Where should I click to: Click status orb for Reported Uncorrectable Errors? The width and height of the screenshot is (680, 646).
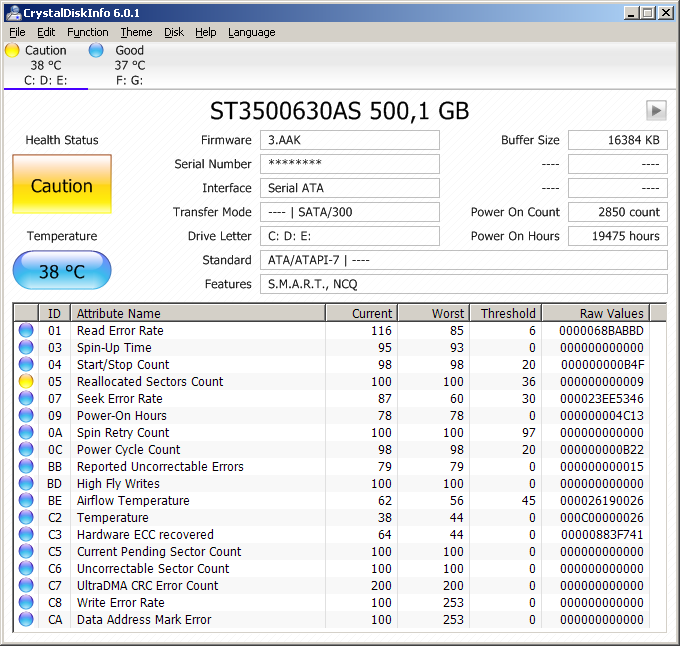[26, 467]
